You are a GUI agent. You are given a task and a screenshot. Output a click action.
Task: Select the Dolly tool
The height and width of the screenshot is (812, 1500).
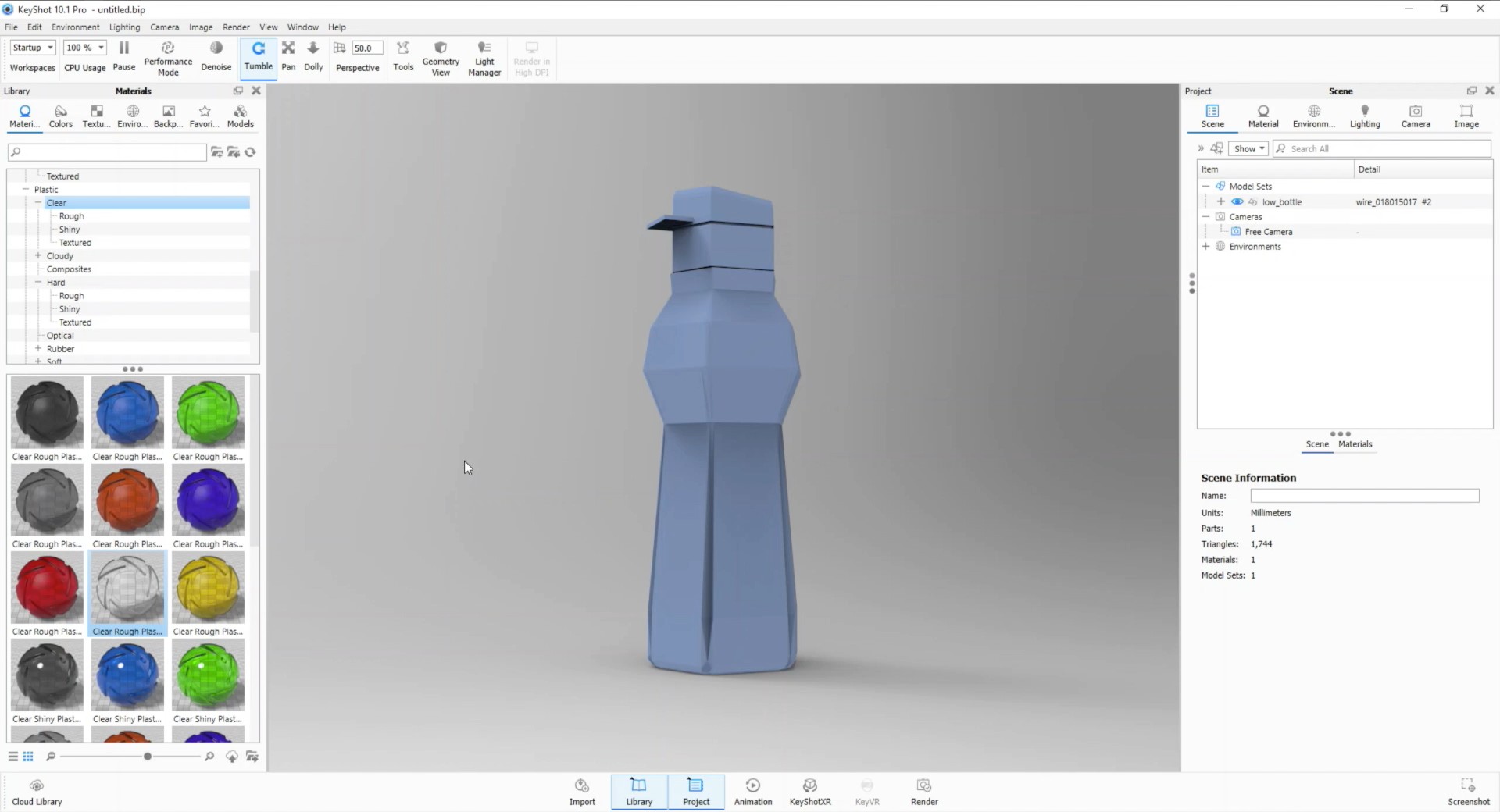pyautogui.click(x=312, y=55)
